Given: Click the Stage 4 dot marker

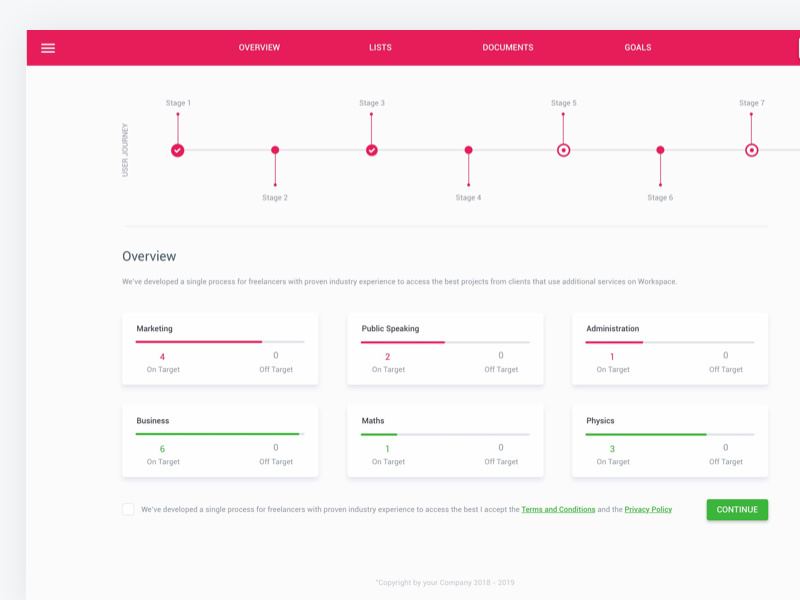Looking at the screenshot, I should tap(468, 150).
